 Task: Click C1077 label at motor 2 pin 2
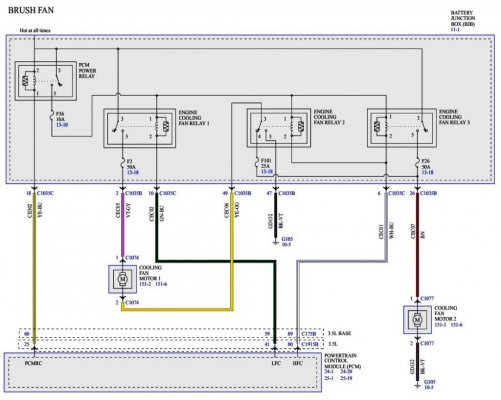[x=427, y=343]
